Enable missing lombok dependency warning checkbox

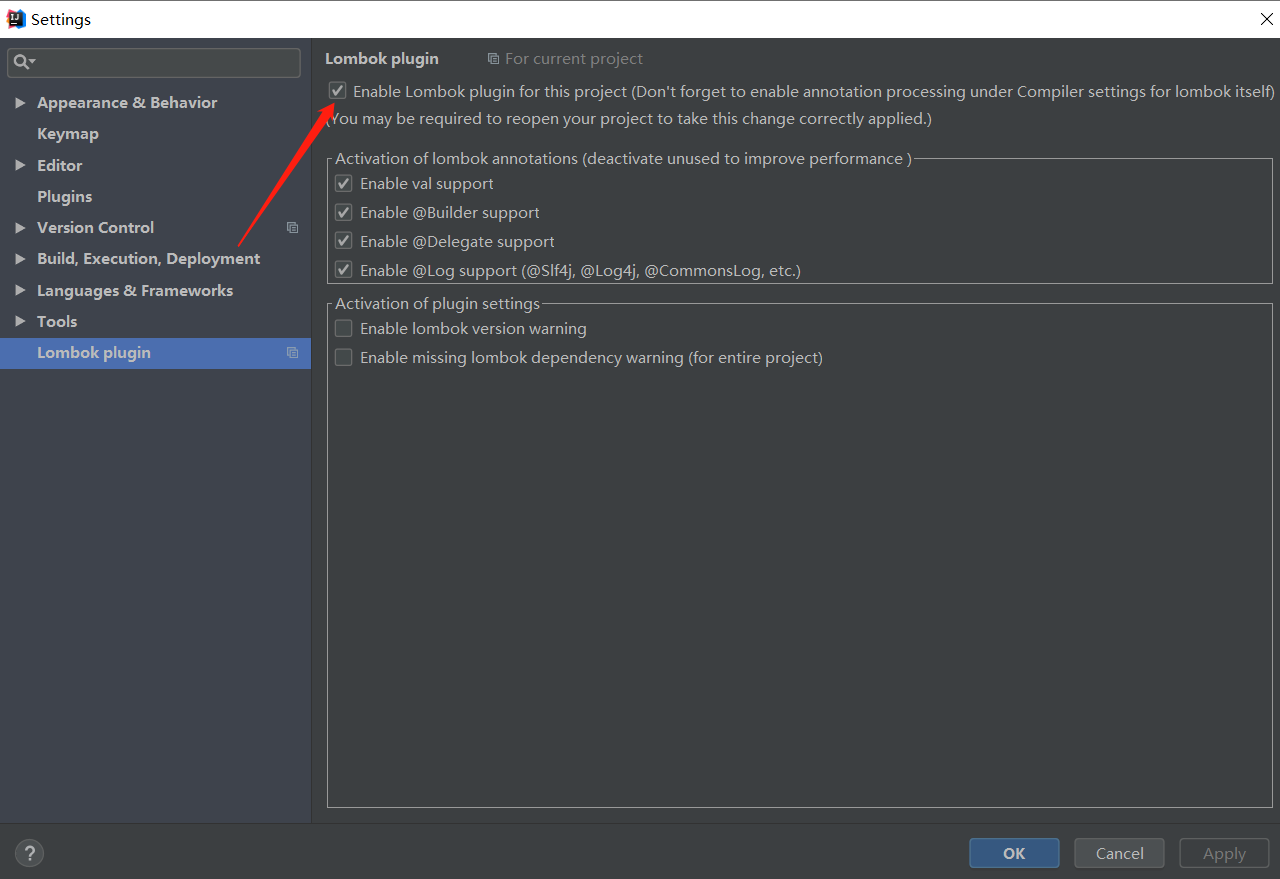coord(343,358)
